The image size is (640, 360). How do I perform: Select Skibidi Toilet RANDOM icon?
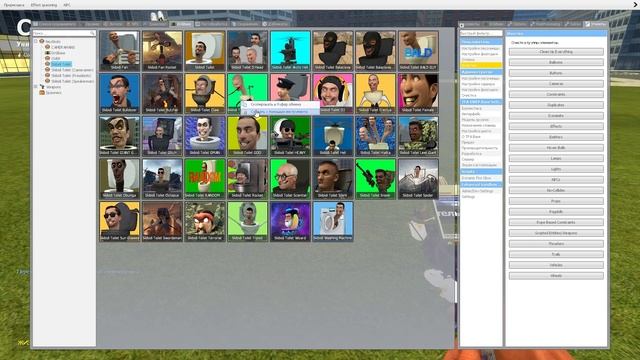coord(204,179)
